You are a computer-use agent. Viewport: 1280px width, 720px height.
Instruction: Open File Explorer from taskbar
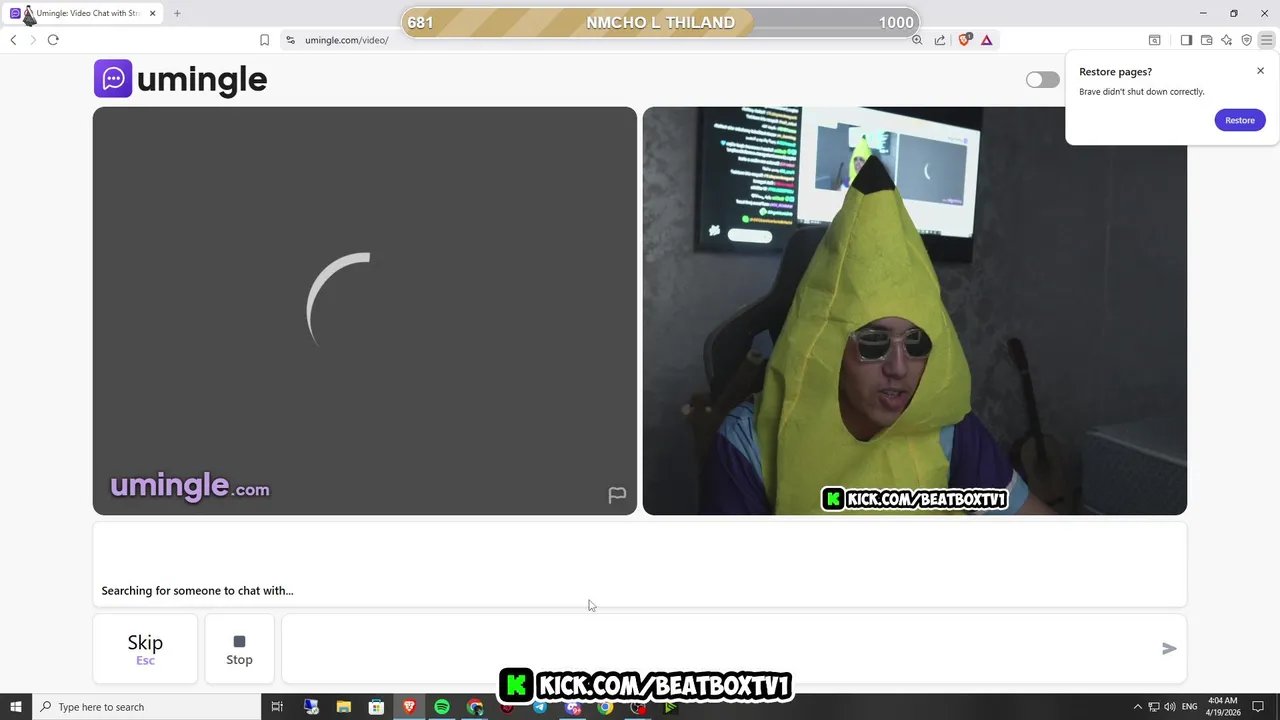(x=343, y=707)
